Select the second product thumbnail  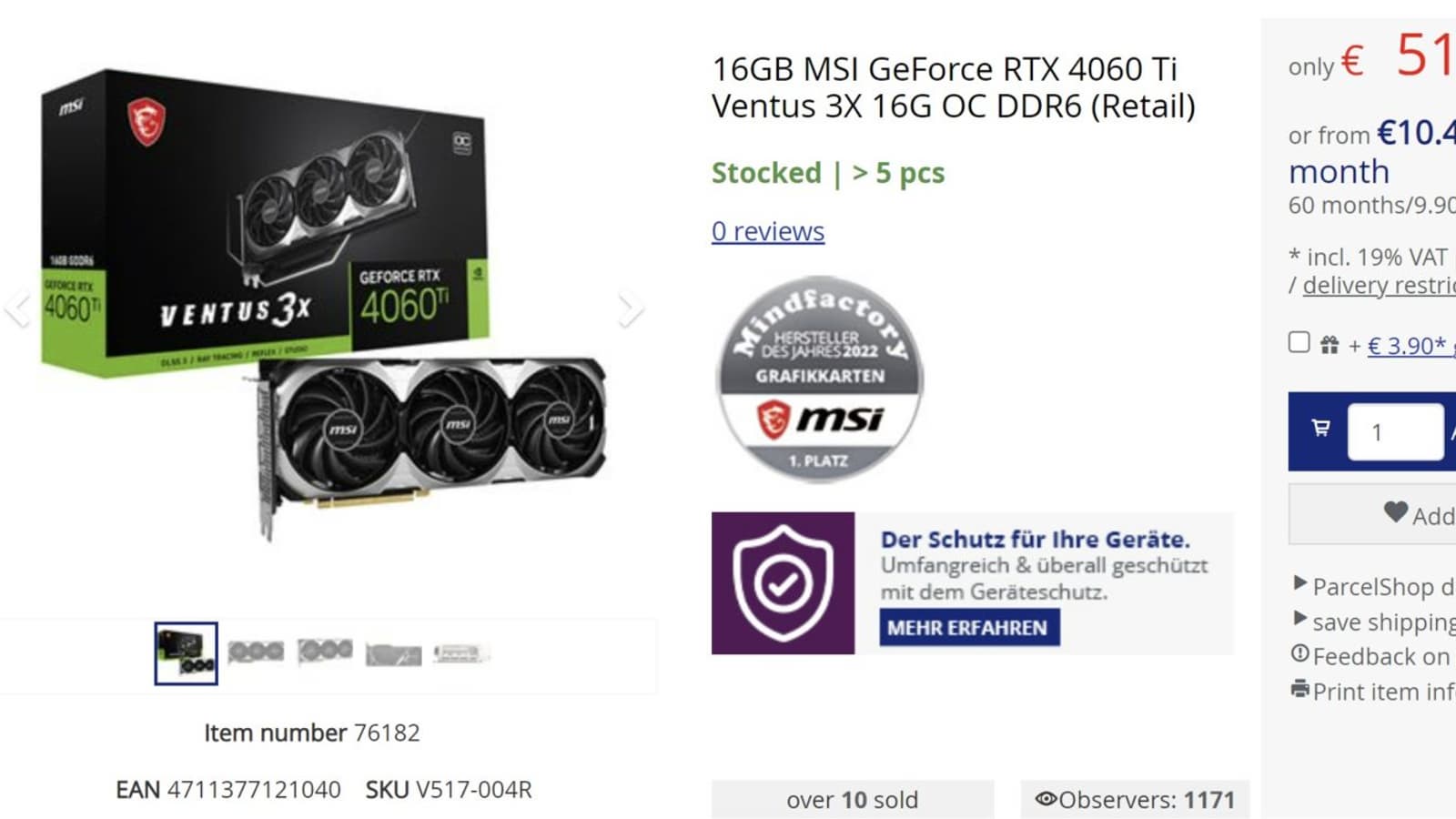click(256, 652)
